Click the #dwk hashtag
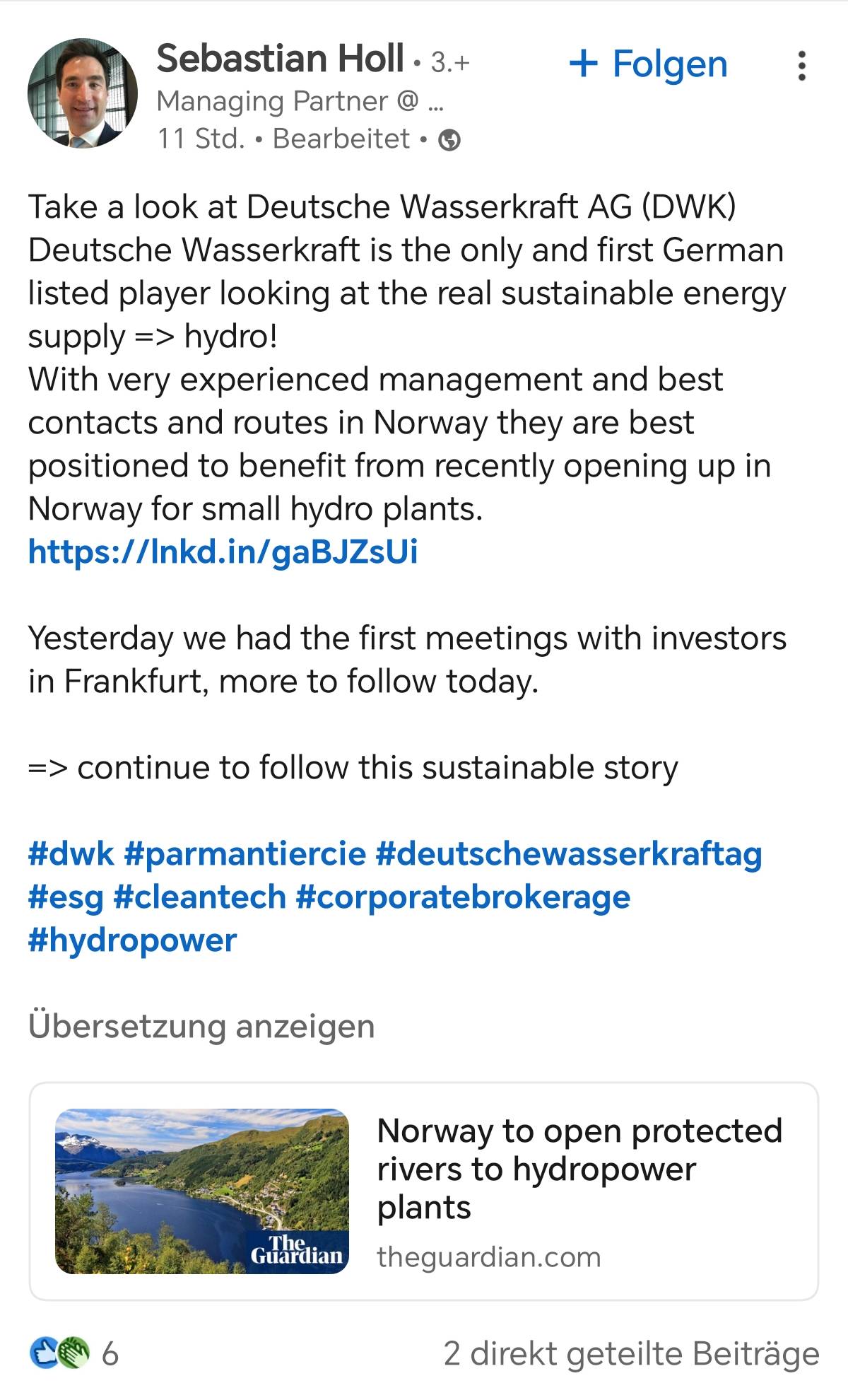This screenshot has height=1400, width=848. [71, 853]
